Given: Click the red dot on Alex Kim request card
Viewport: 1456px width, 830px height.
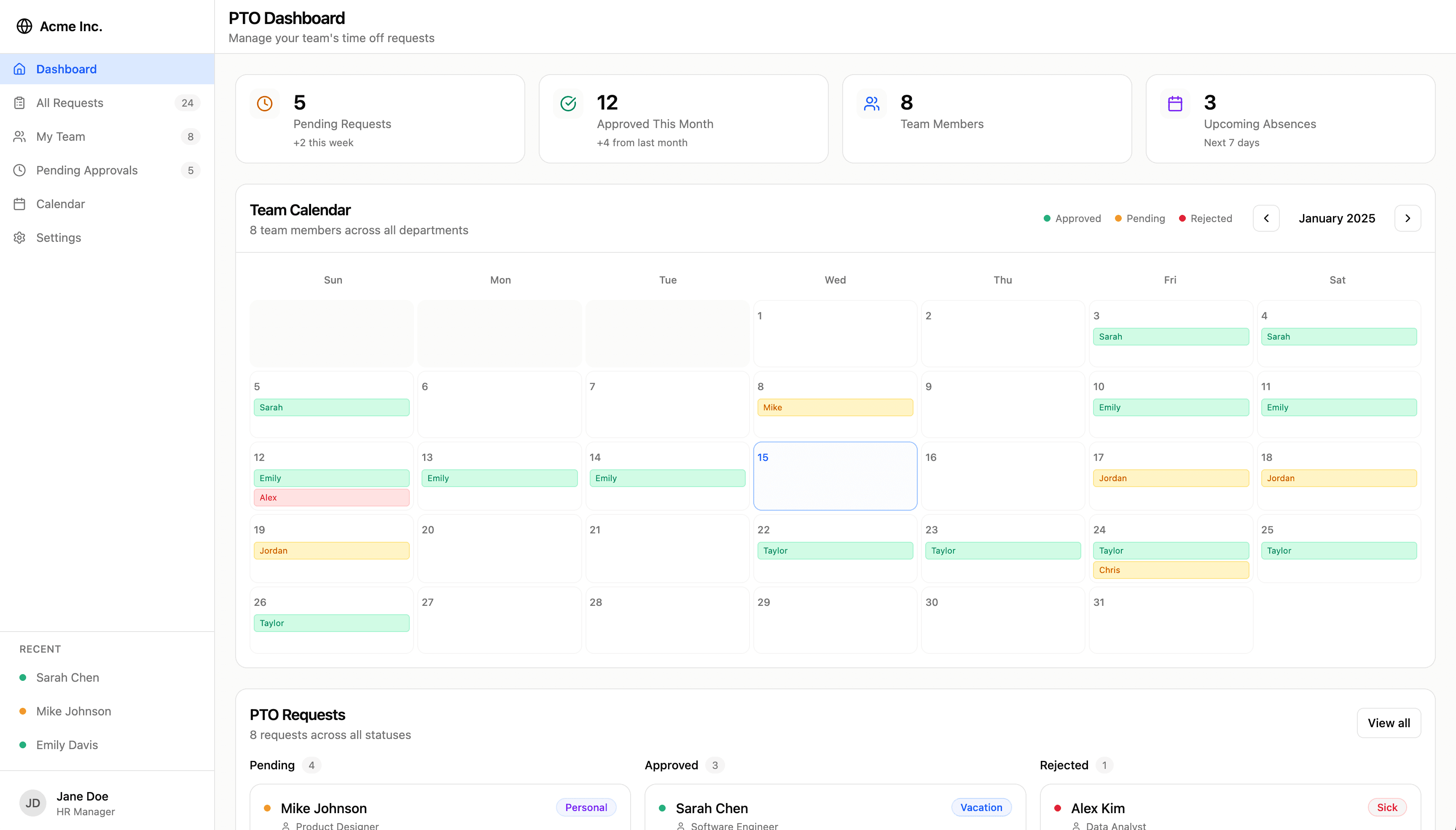Looking at the screenshot, I should click(x=1057, y=808).
